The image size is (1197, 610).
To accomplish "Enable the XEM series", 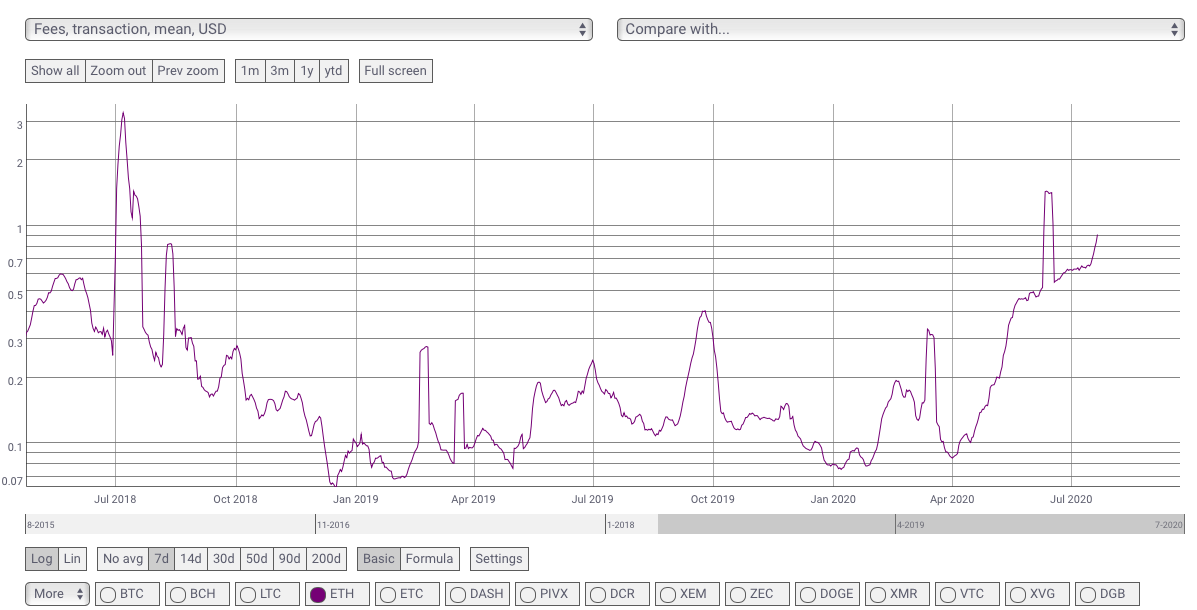I will click(x=687, y=594).
